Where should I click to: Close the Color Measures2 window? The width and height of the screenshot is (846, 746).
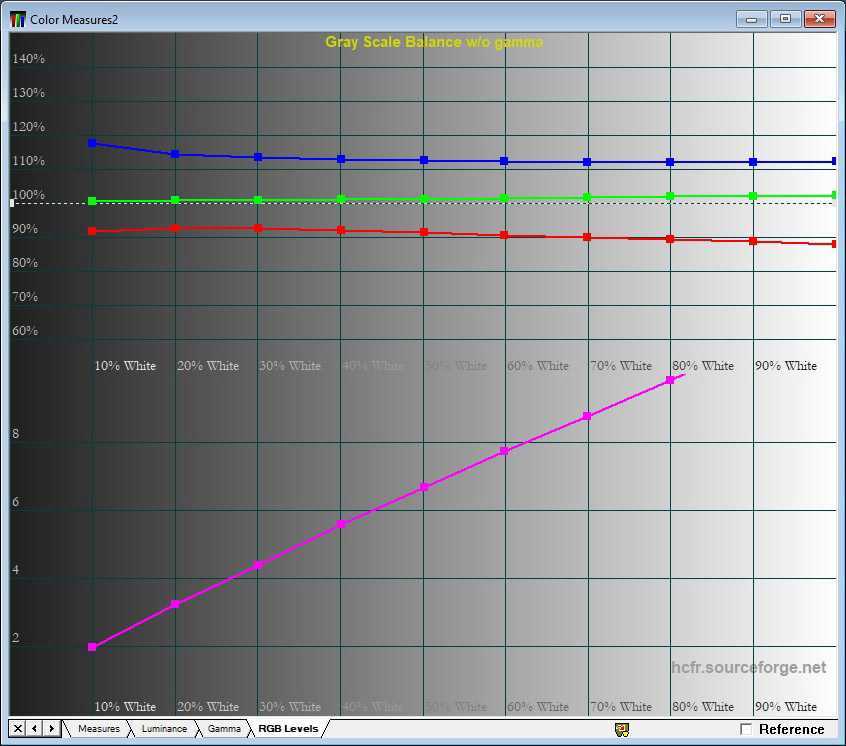point(820,19)
